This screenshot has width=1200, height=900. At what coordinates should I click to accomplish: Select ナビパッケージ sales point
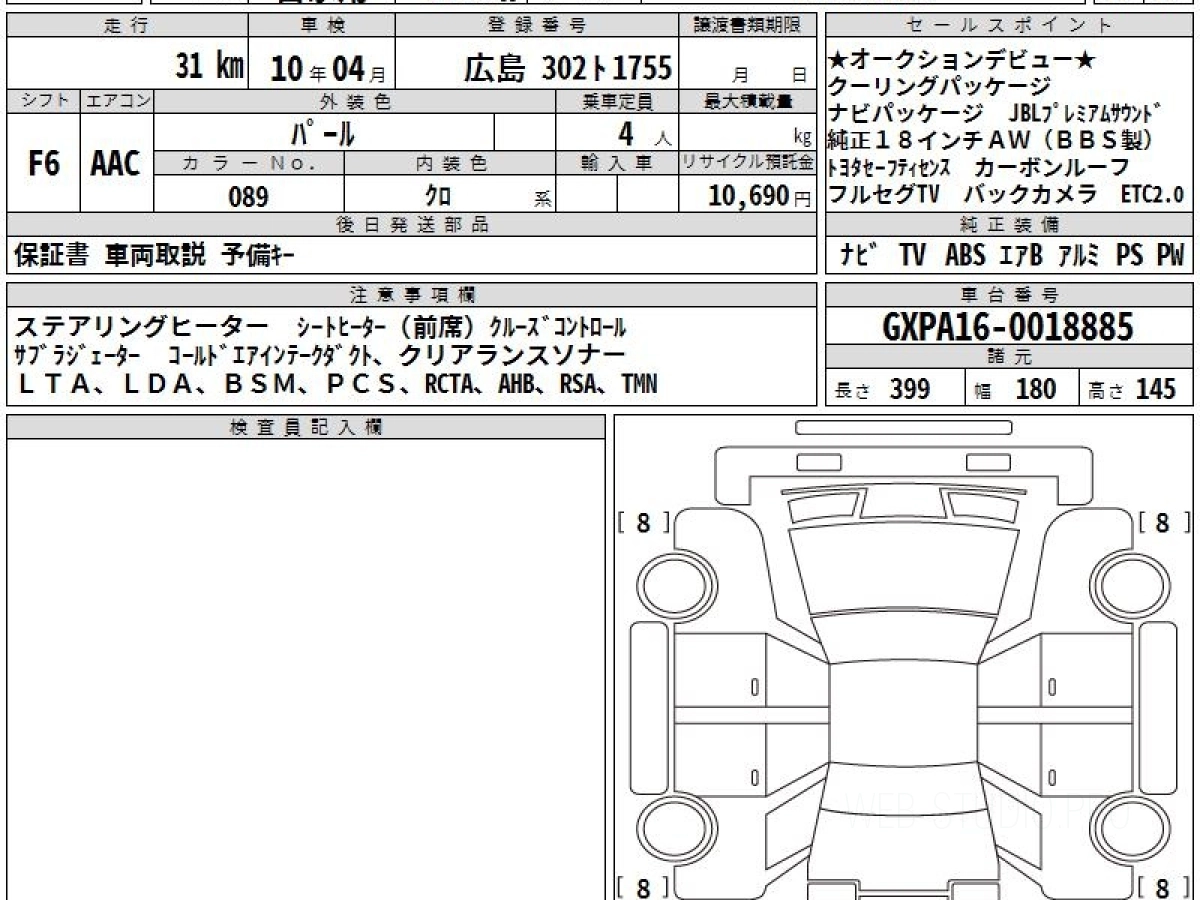(x=907, y=113)
